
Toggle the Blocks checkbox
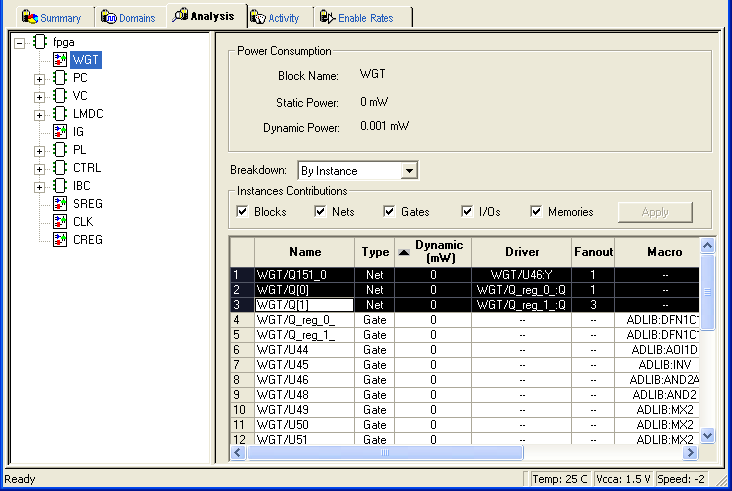point(242,211)
